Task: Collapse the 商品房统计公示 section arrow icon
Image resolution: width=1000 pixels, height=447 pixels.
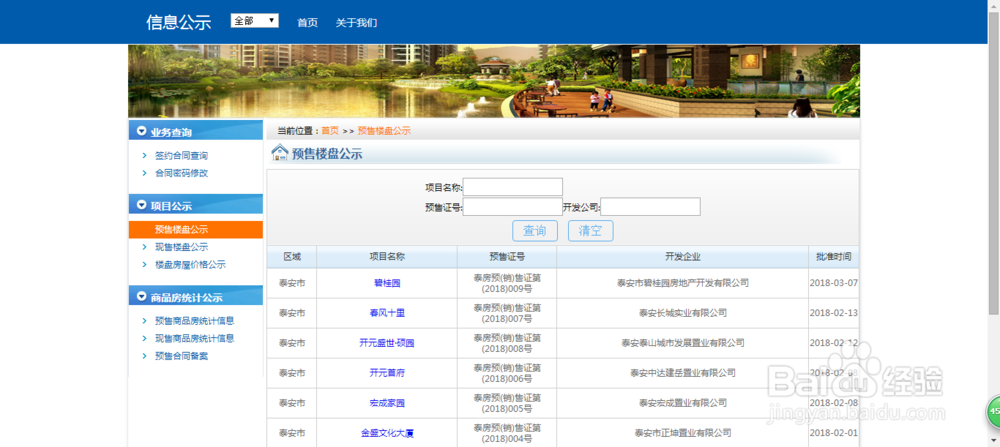Action: [142, 297]
